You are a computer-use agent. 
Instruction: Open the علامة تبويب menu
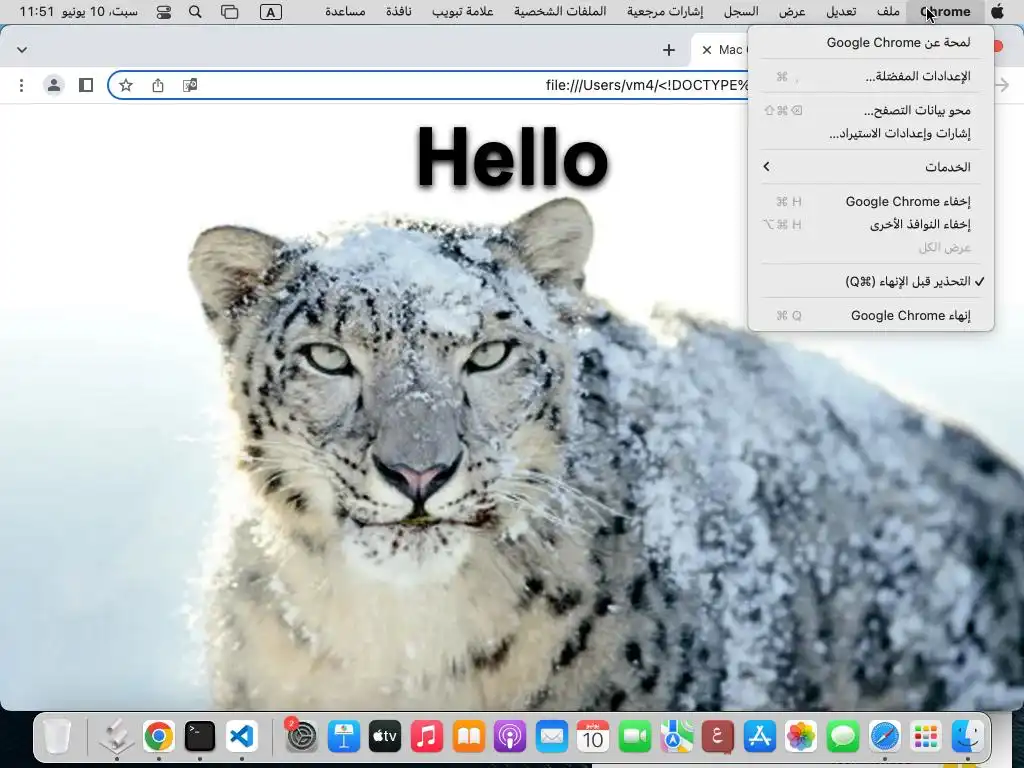(x=463, y=12)
